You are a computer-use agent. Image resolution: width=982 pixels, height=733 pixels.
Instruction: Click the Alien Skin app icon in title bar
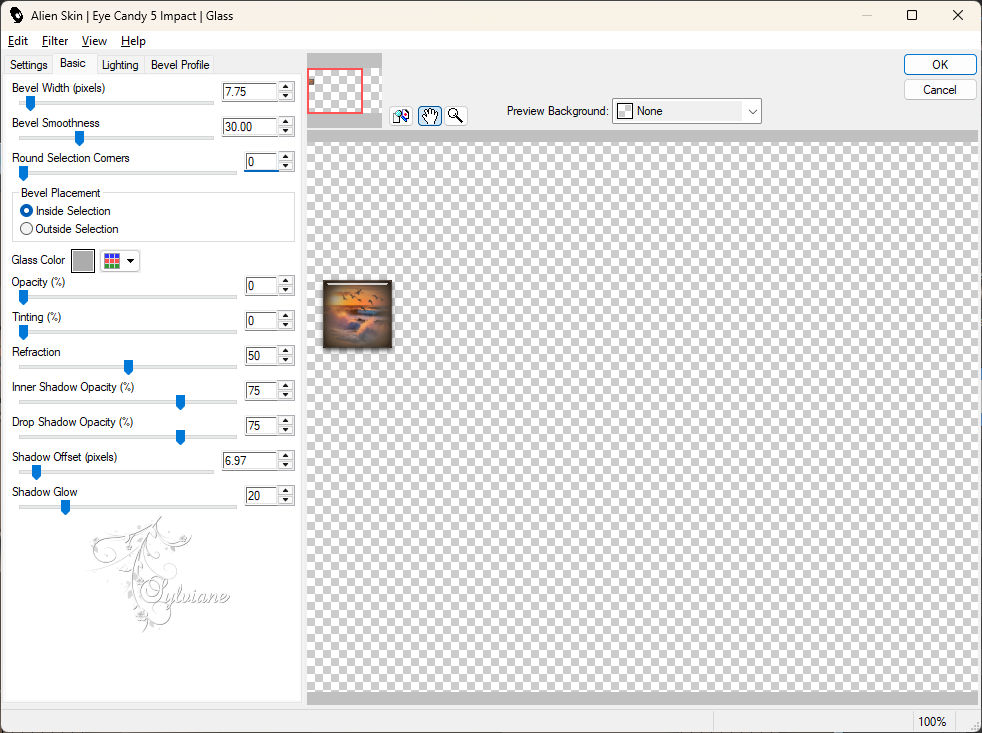point(16,15)
